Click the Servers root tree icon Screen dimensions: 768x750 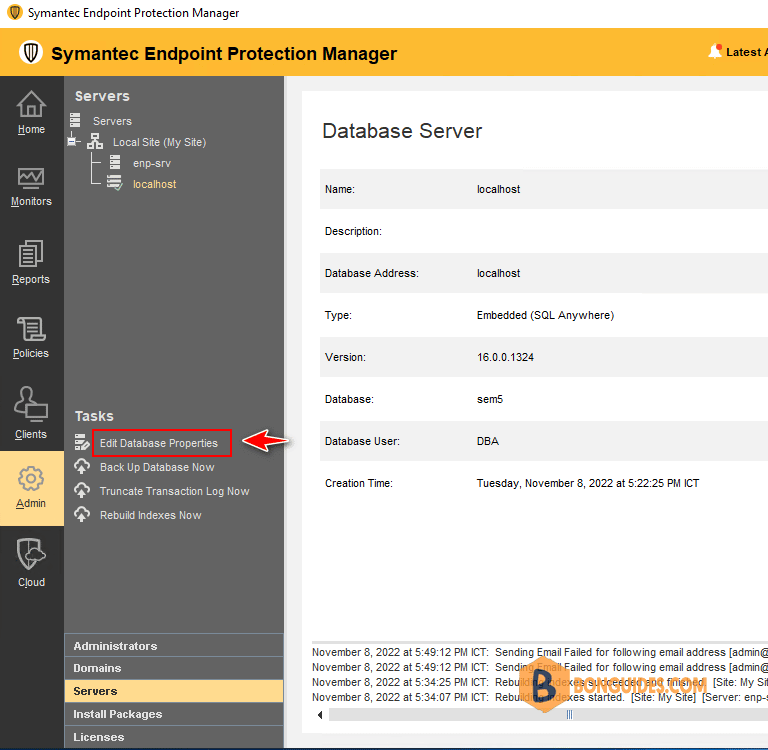coord(75,120)
